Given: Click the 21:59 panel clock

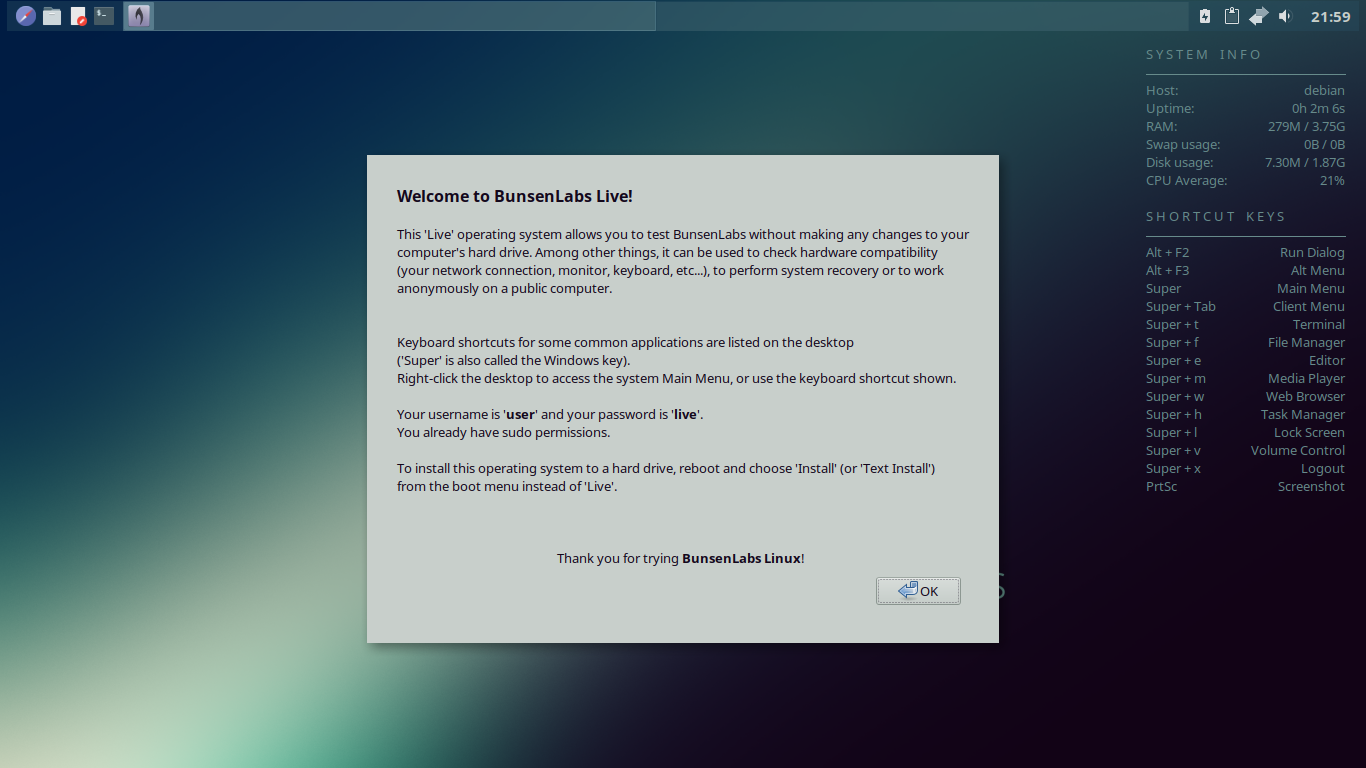Looking at the screenshot, I should click(1331, 16).
